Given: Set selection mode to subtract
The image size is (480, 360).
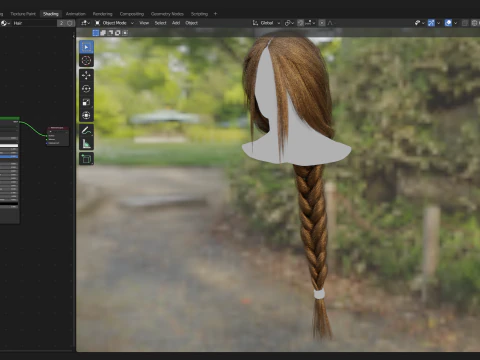Looking at the screenshot, I should 110,33.
